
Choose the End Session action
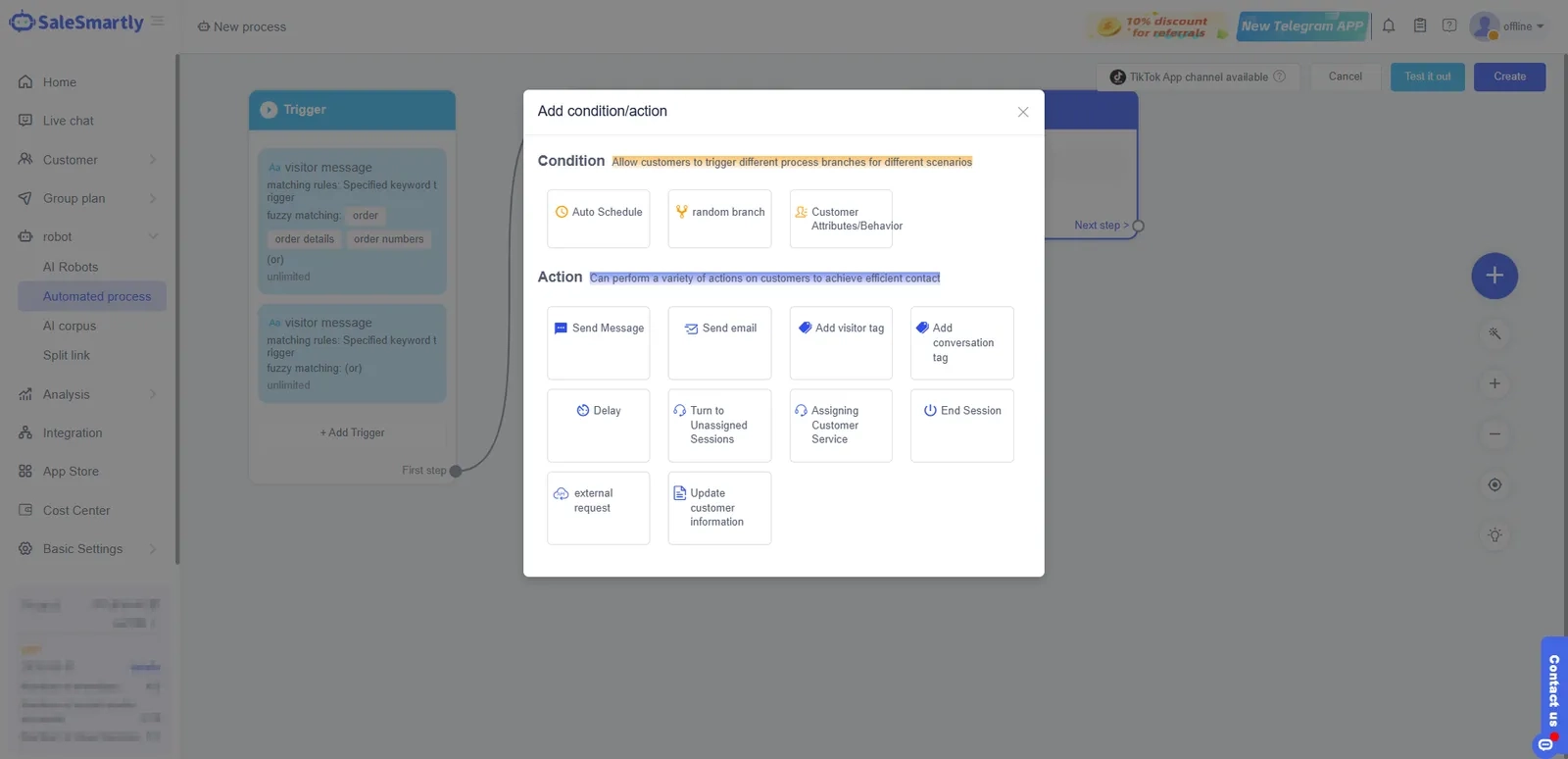tap(961, 426)
